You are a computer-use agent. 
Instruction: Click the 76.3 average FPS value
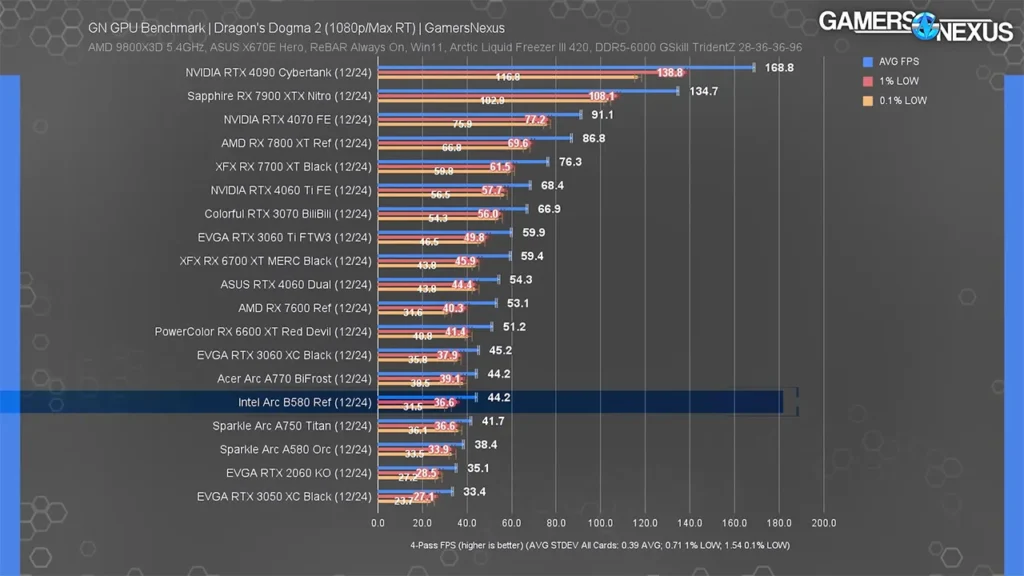click(570, 162)
